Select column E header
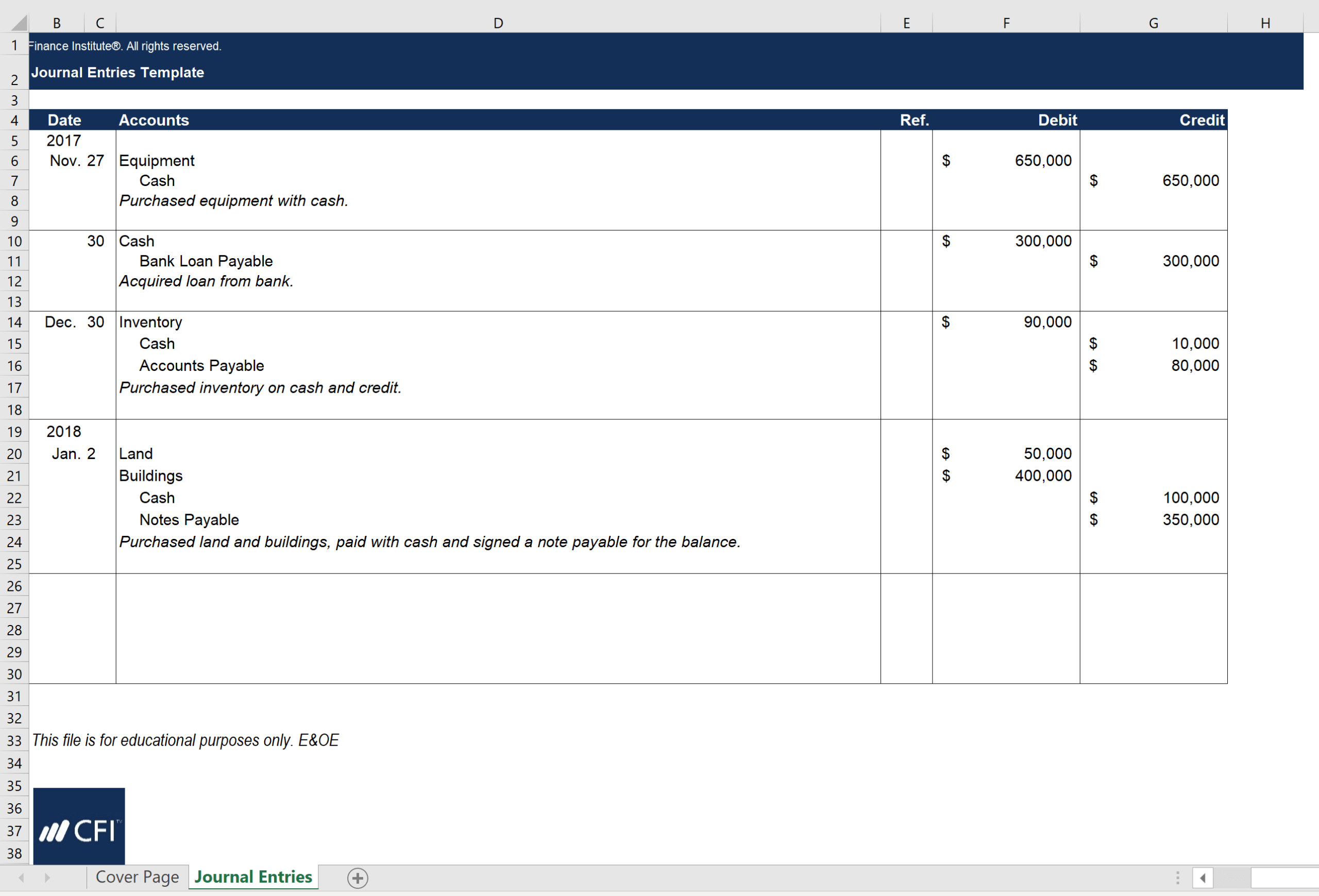This screenshot has height=896, width=1319. pyautogui.click(x=906, y=23)
